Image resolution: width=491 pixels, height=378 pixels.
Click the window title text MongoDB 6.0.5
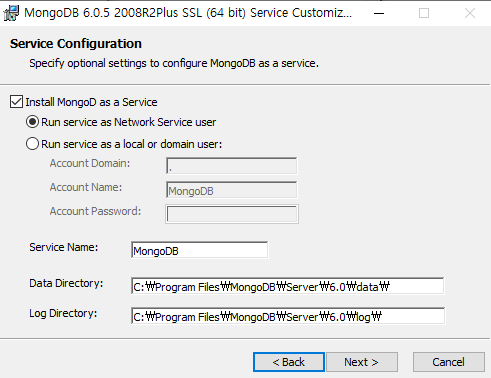[188, 13]
